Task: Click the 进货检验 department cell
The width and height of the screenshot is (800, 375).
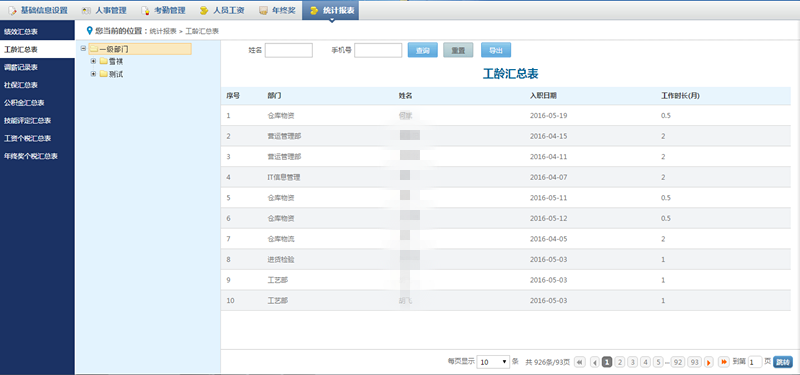Action: 281,259
